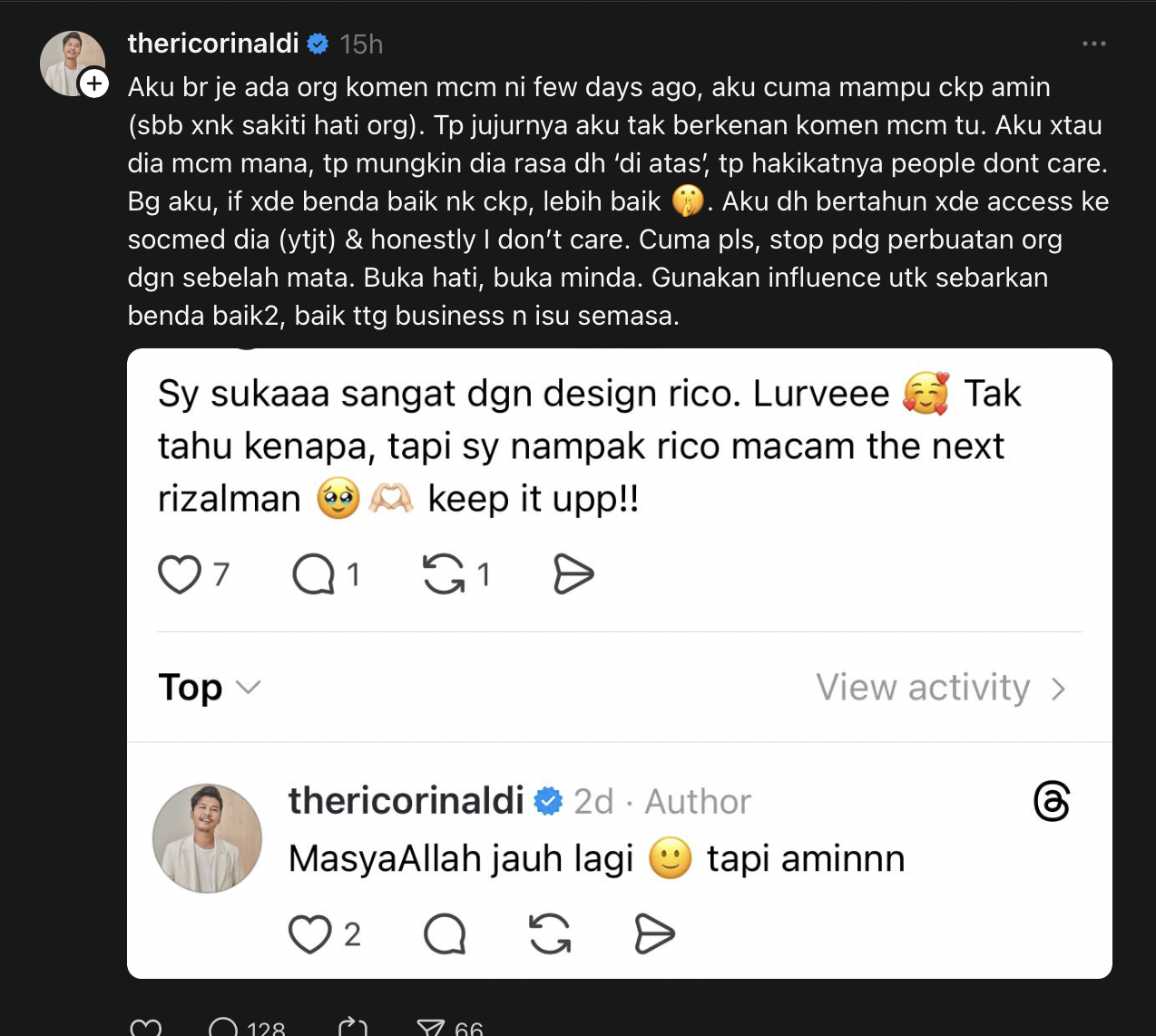This screenshot has height=1036, width=1156.
Task: Repost the author's "aminnn" reply
Action: [550, 934]
